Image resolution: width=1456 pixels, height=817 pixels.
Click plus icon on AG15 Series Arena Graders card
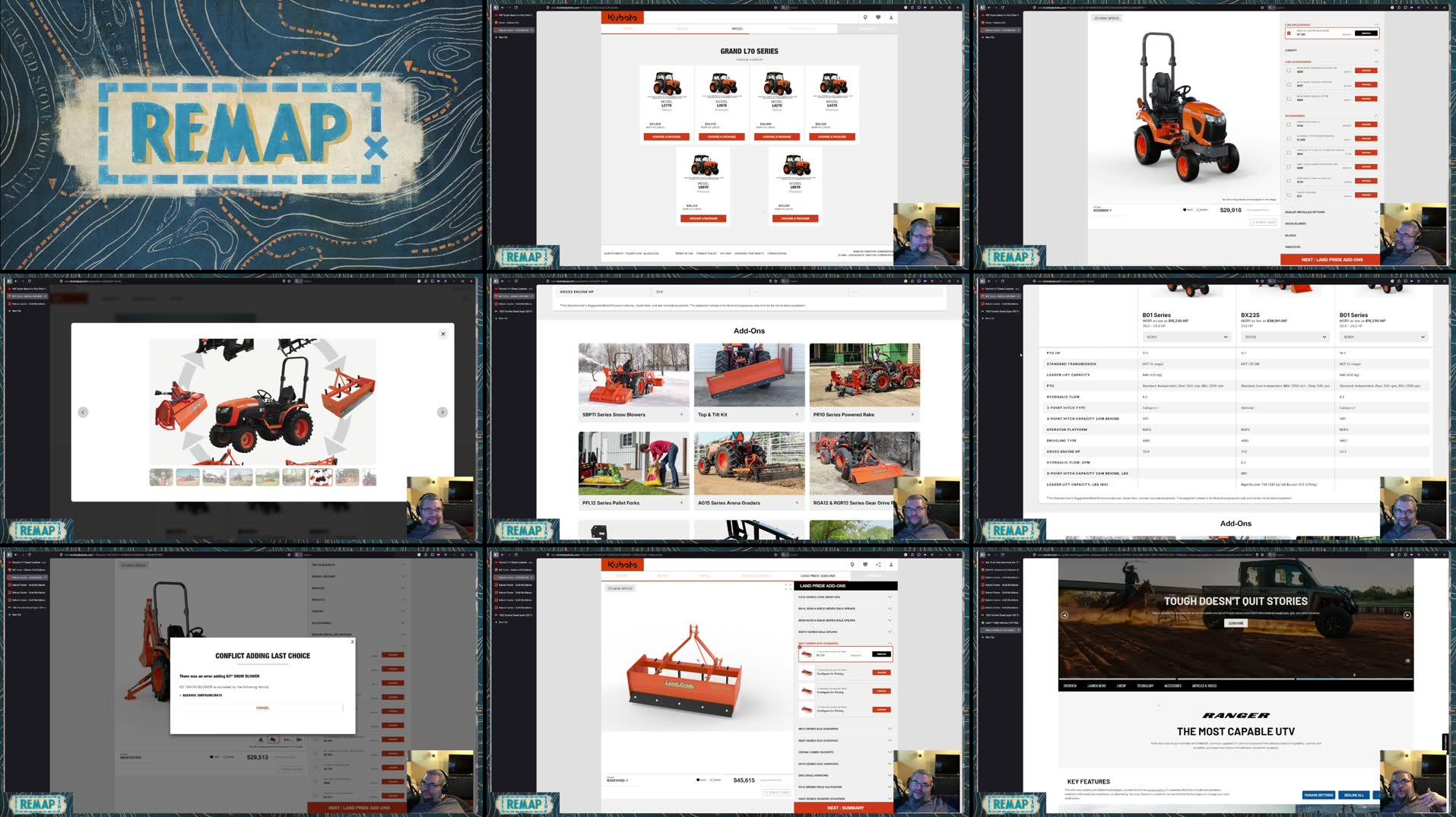797,503
